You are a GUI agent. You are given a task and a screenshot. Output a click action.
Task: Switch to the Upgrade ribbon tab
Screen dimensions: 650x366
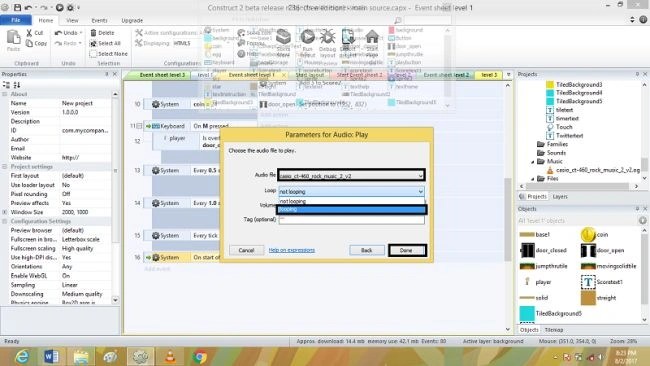click(x=132, y=20)
